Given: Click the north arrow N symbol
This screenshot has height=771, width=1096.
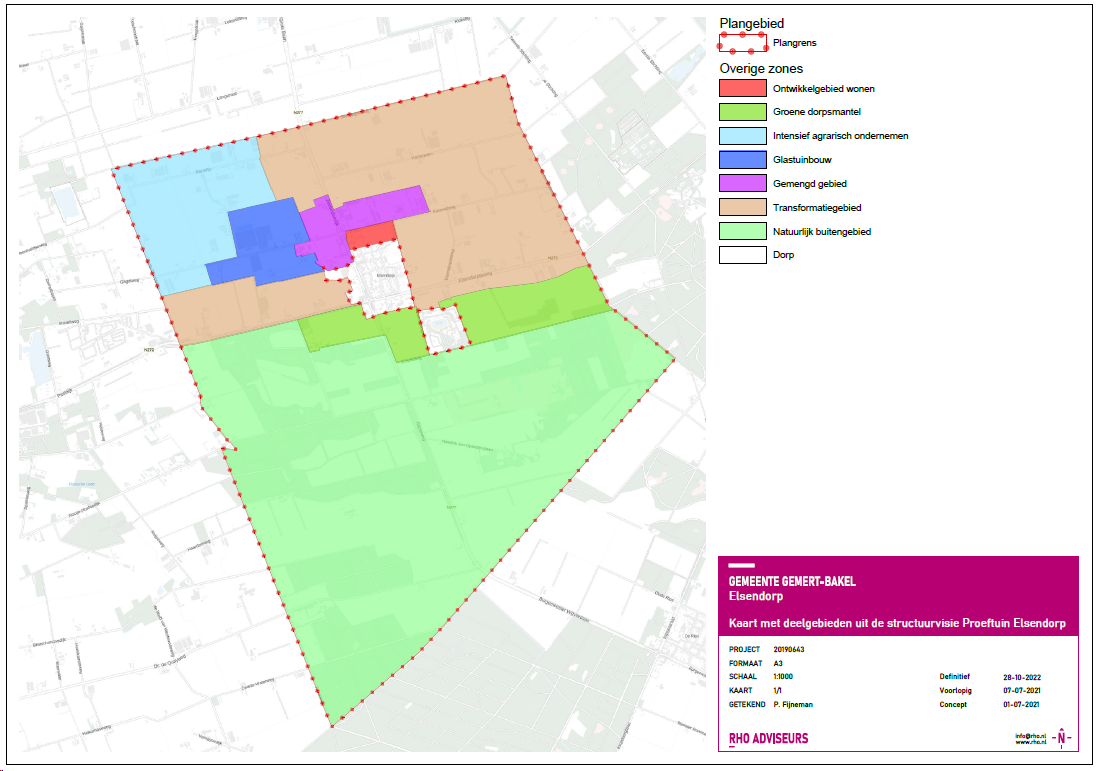Looking at the screenshot, I should click(1061, 737).
